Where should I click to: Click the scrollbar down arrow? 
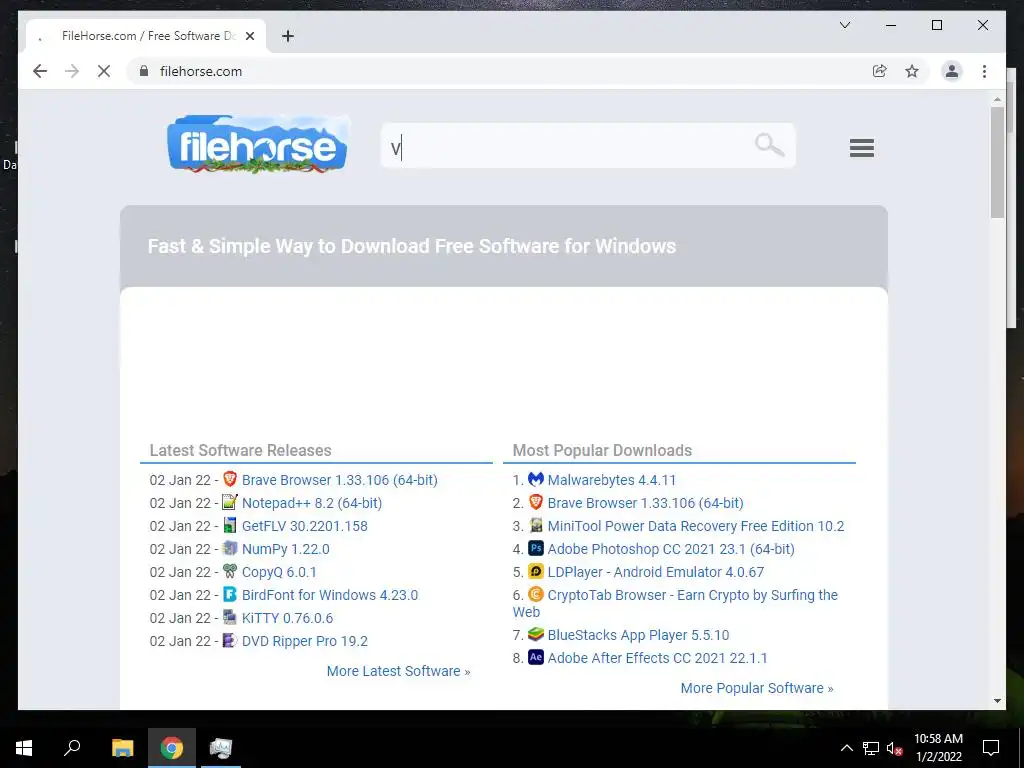(997, 701)
